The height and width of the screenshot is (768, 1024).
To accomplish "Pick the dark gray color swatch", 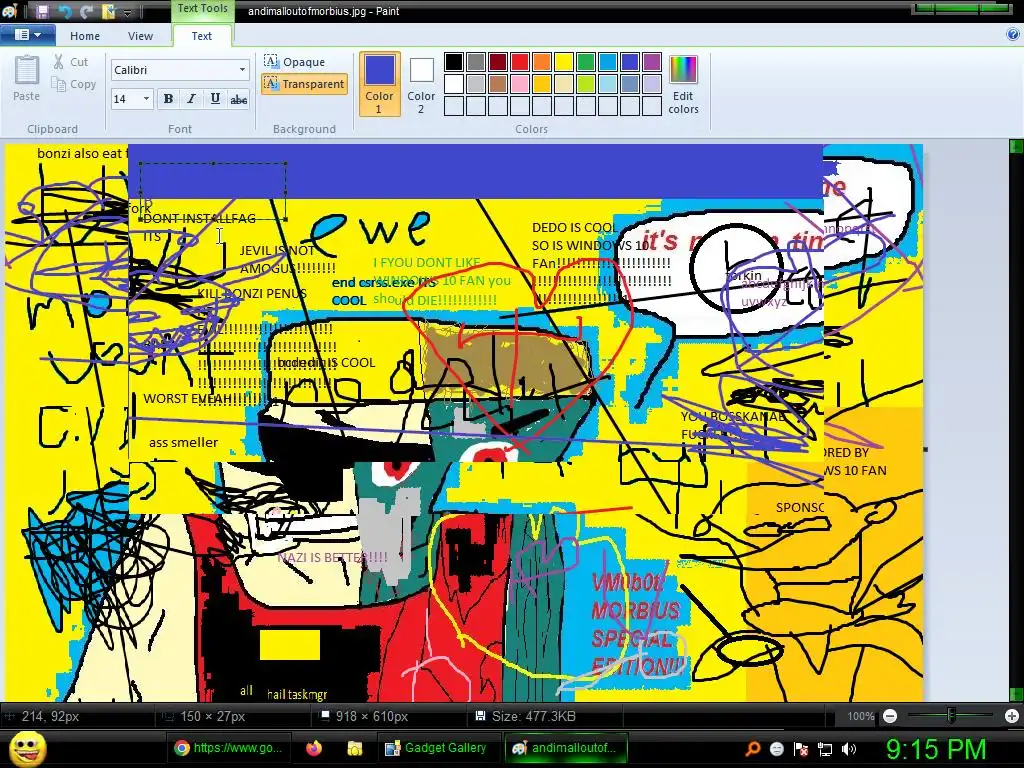I will (x=476, y=62).
